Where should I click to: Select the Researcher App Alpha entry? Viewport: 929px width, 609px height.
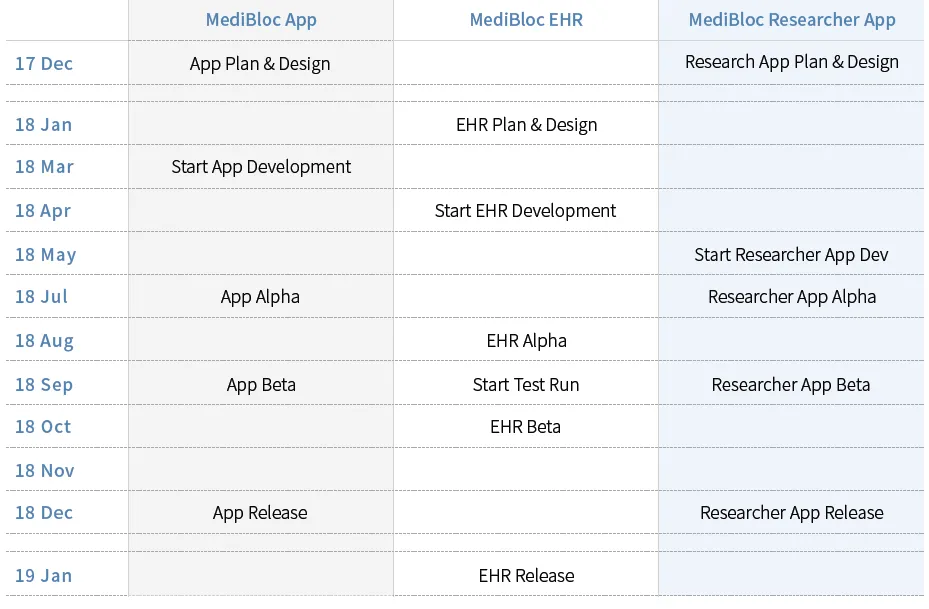pos(792,297)
